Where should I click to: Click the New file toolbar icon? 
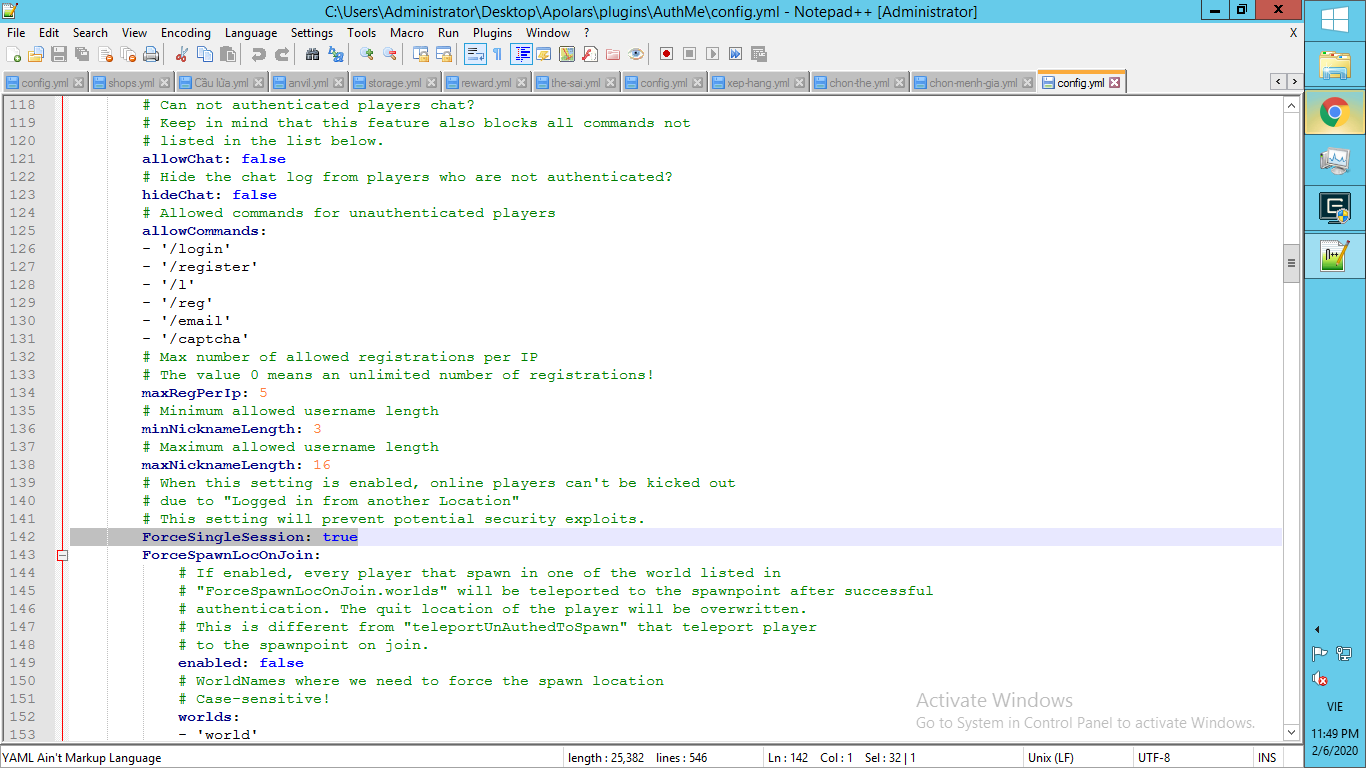click(13, 54)
